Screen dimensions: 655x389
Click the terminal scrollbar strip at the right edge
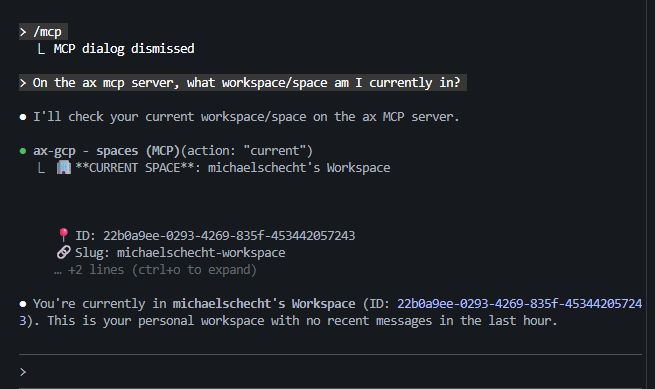tap(650, 194)
